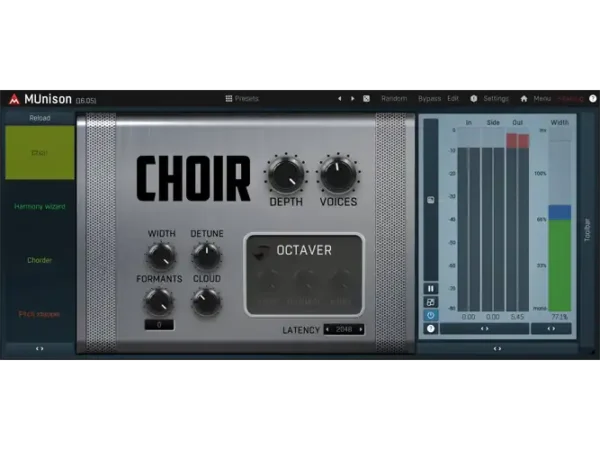Adjust the WIDTH knob
The width and height of the screenshot is (600, 450).
coord(161,256)
